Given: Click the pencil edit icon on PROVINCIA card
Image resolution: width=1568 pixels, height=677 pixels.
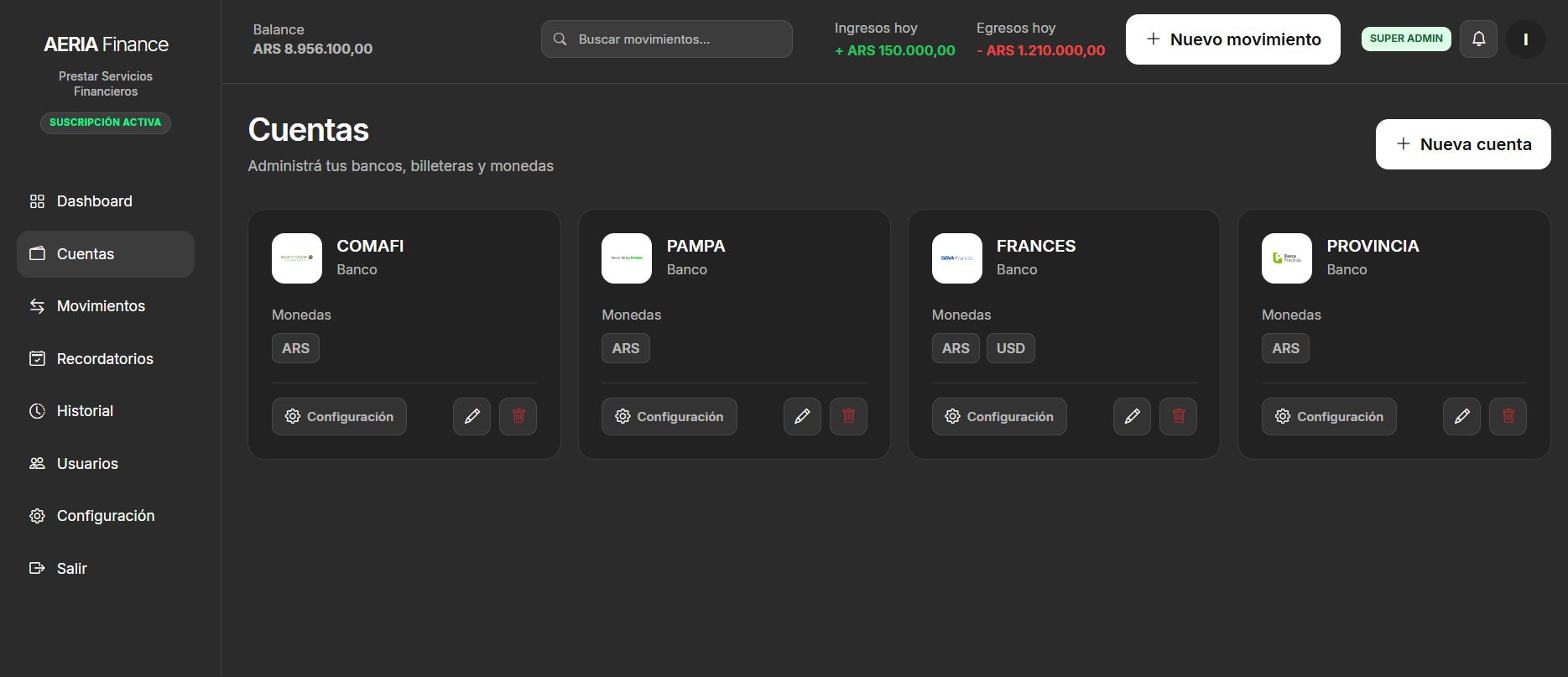Looking at the screenshot, I should [1461, 416].
